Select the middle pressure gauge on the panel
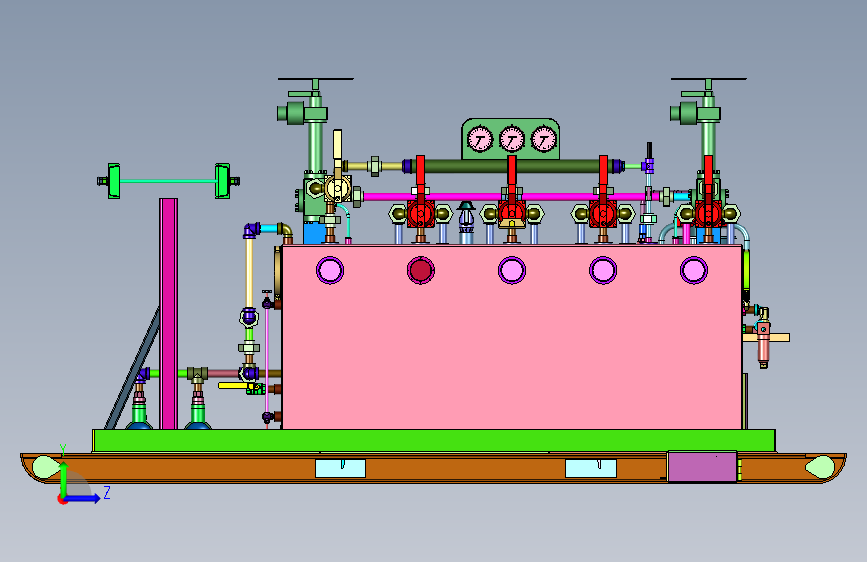The height and width of the screenshot is (562, 867). click(512, 139)
